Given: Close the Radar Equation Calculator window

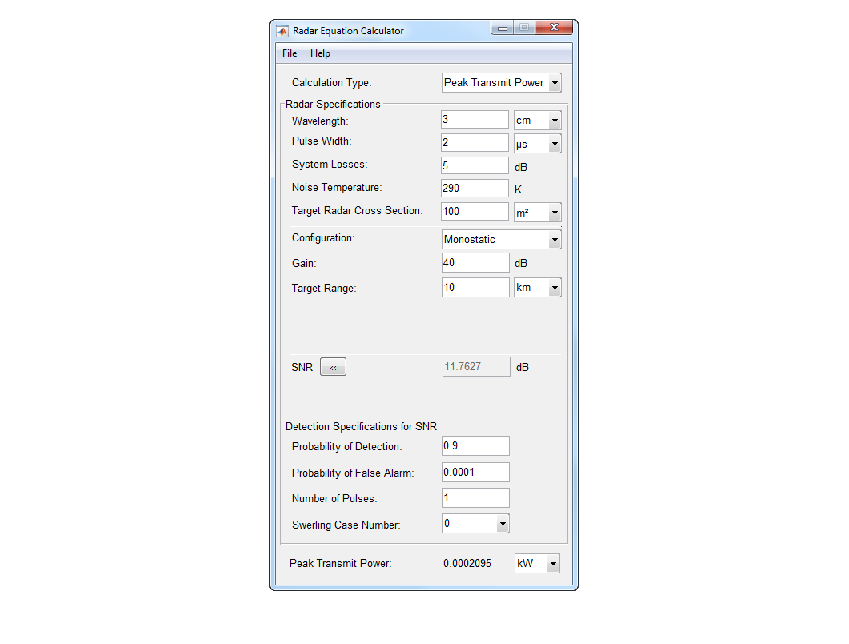Looking at the screenshot, I should (554, 28).
